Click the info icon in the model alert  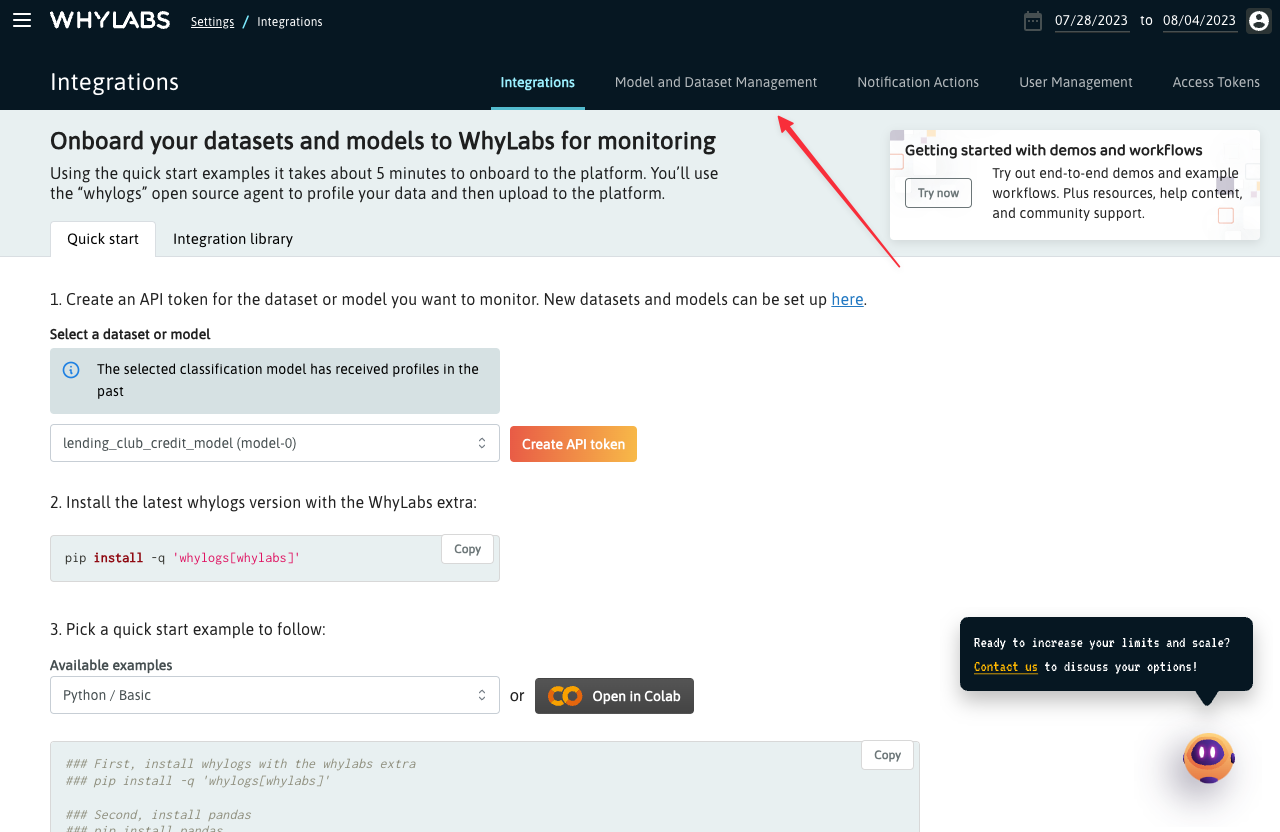click(70, 369)
